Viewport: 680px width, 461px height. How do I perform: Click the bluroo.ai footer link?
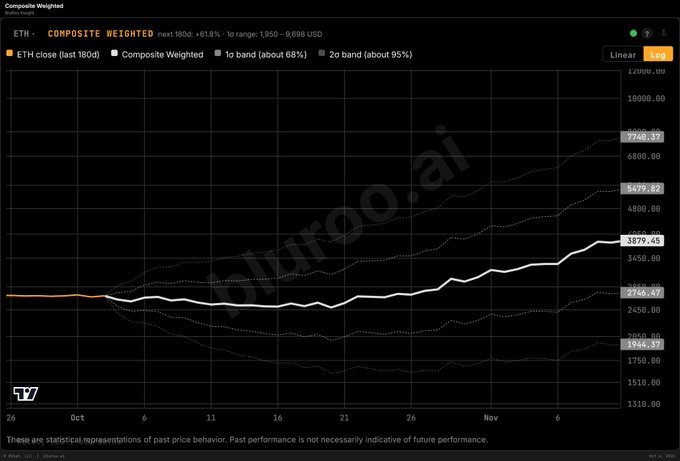coord(54,456)
